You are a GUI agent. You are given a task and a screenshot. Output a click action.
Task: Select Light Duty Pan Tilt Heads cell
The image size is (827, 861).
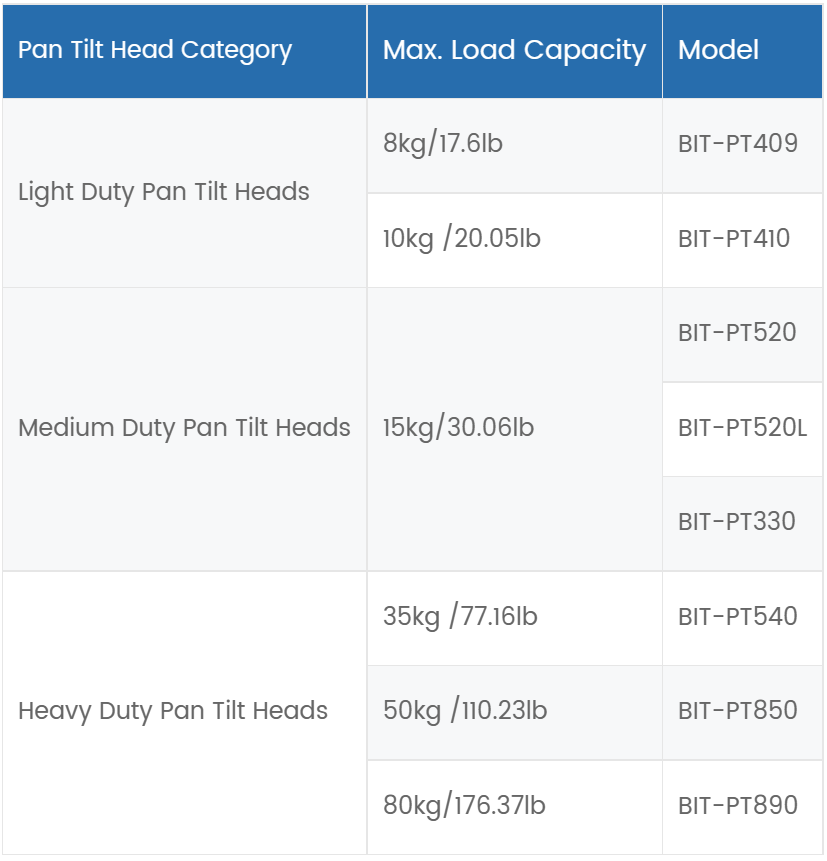[185, 193]
